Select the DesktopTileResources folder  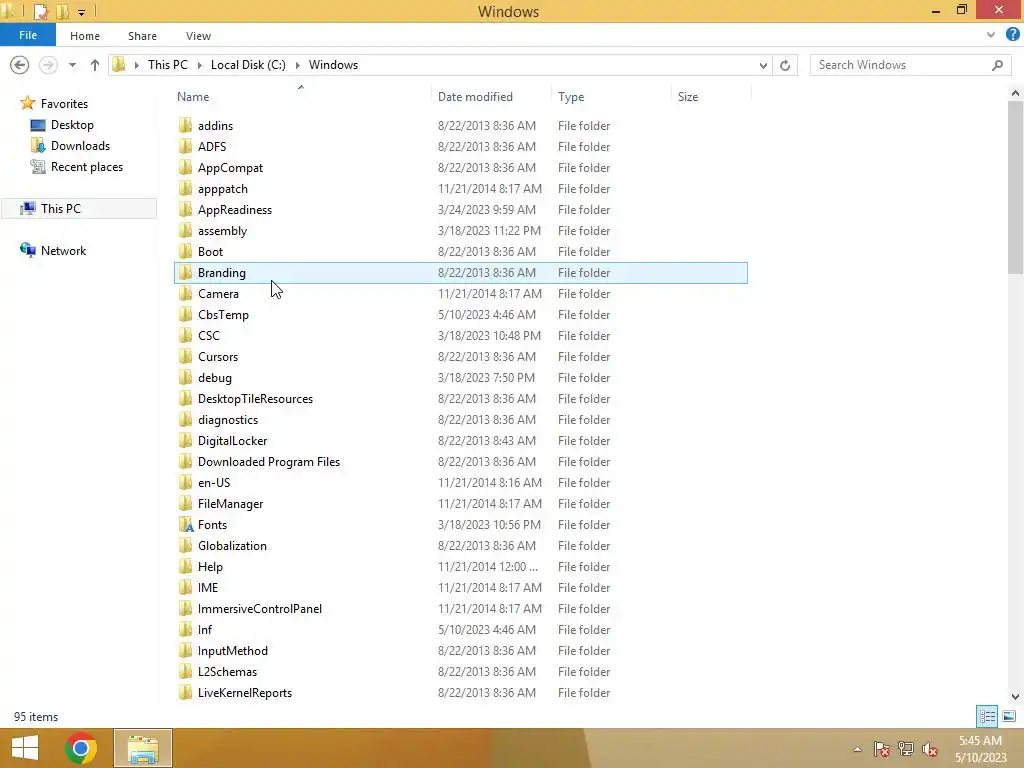[x=461, y=398]
